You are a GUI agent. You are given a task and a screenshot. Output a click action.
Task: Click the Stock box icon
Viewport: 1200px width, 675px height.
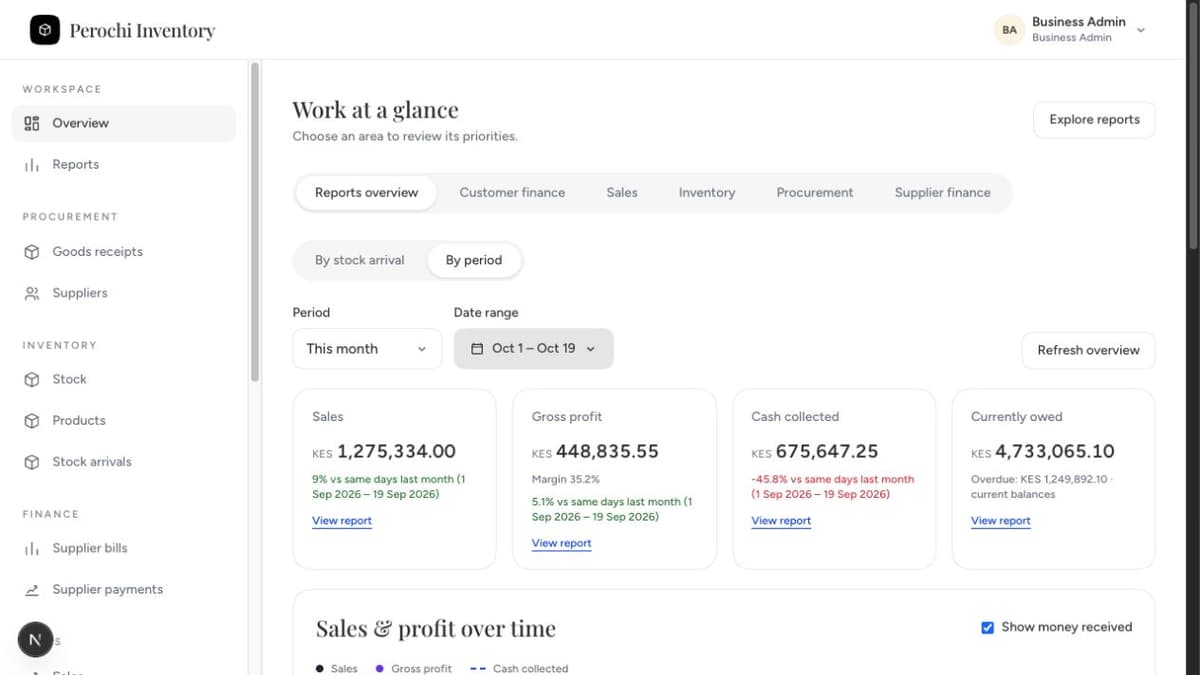pyautogui.click(x=32, y=380)
